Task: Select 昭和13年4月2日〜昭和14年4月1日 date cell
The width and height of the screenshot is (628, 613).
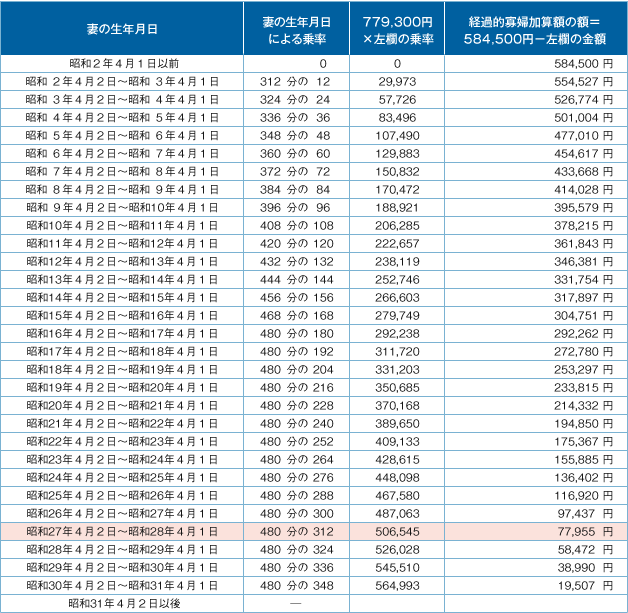Action: coord(122,280)
